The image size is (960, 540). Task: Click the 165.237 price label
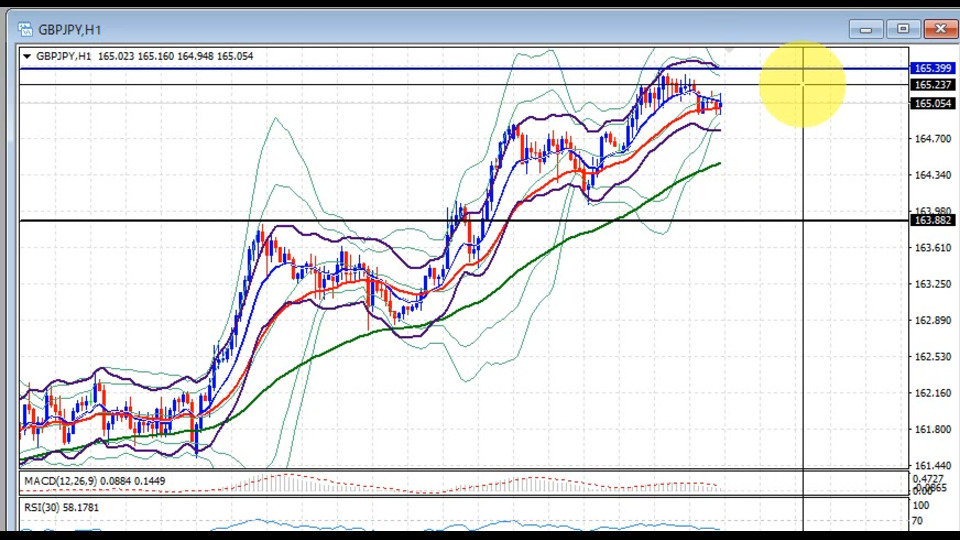tap(932, 84)
